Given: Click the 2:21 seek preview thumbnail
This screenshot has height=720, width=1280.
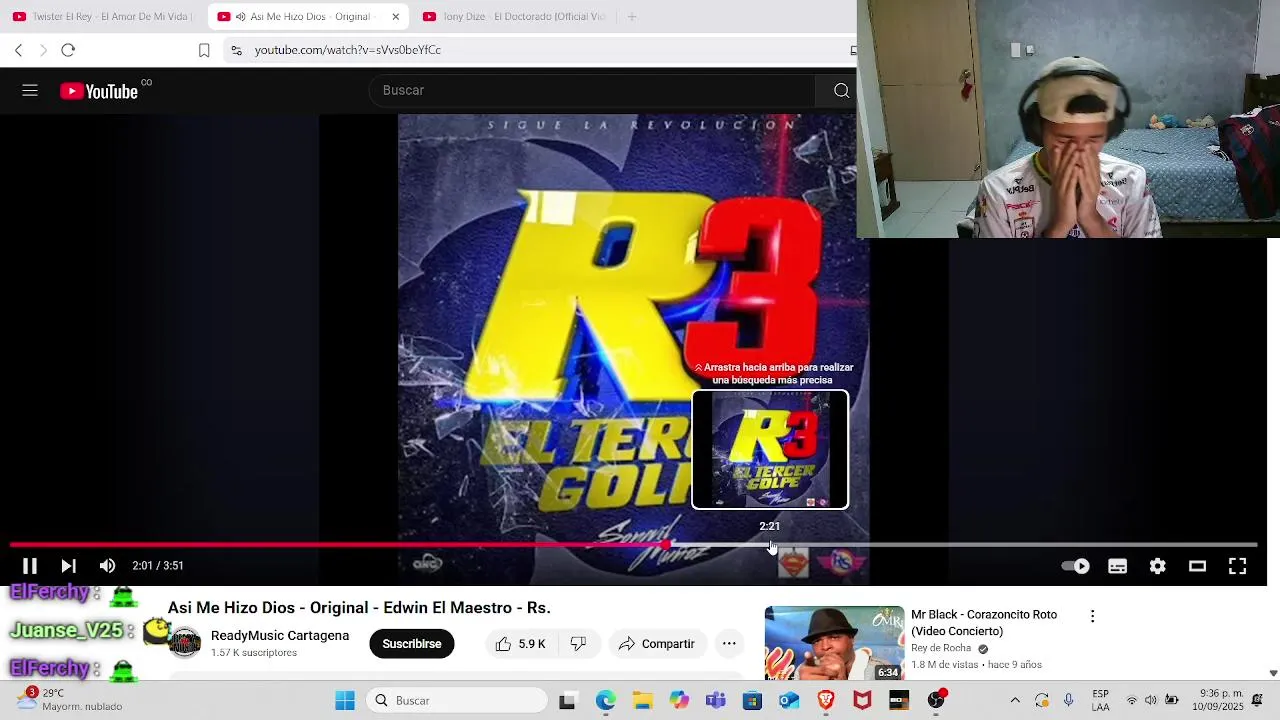Looking at the screenshot, I should pyautogui.click(x=770, y=450).
